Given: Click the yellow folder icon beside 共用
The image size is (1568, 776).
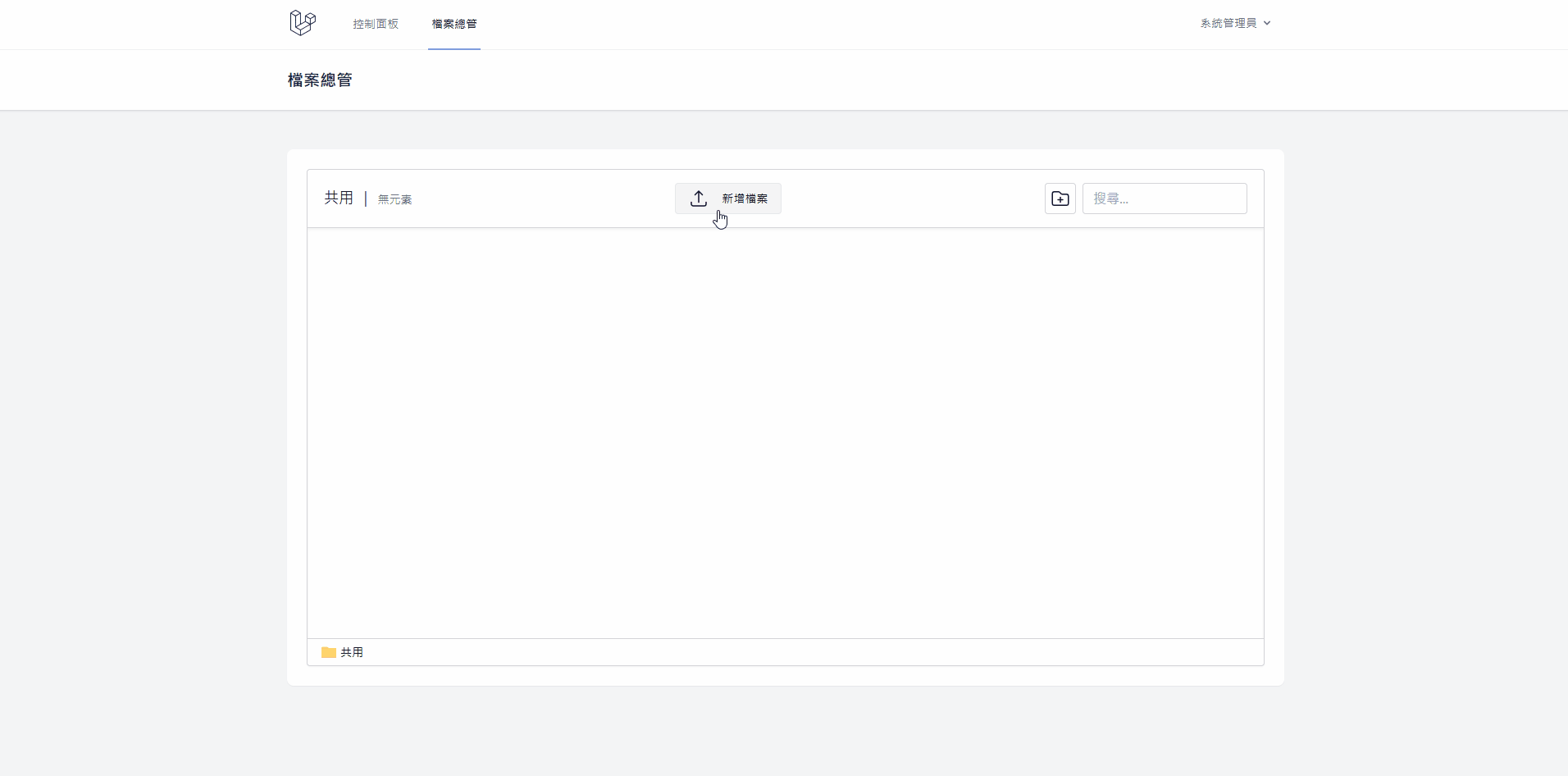Looking at the screenshot, I should pos(327,651).
